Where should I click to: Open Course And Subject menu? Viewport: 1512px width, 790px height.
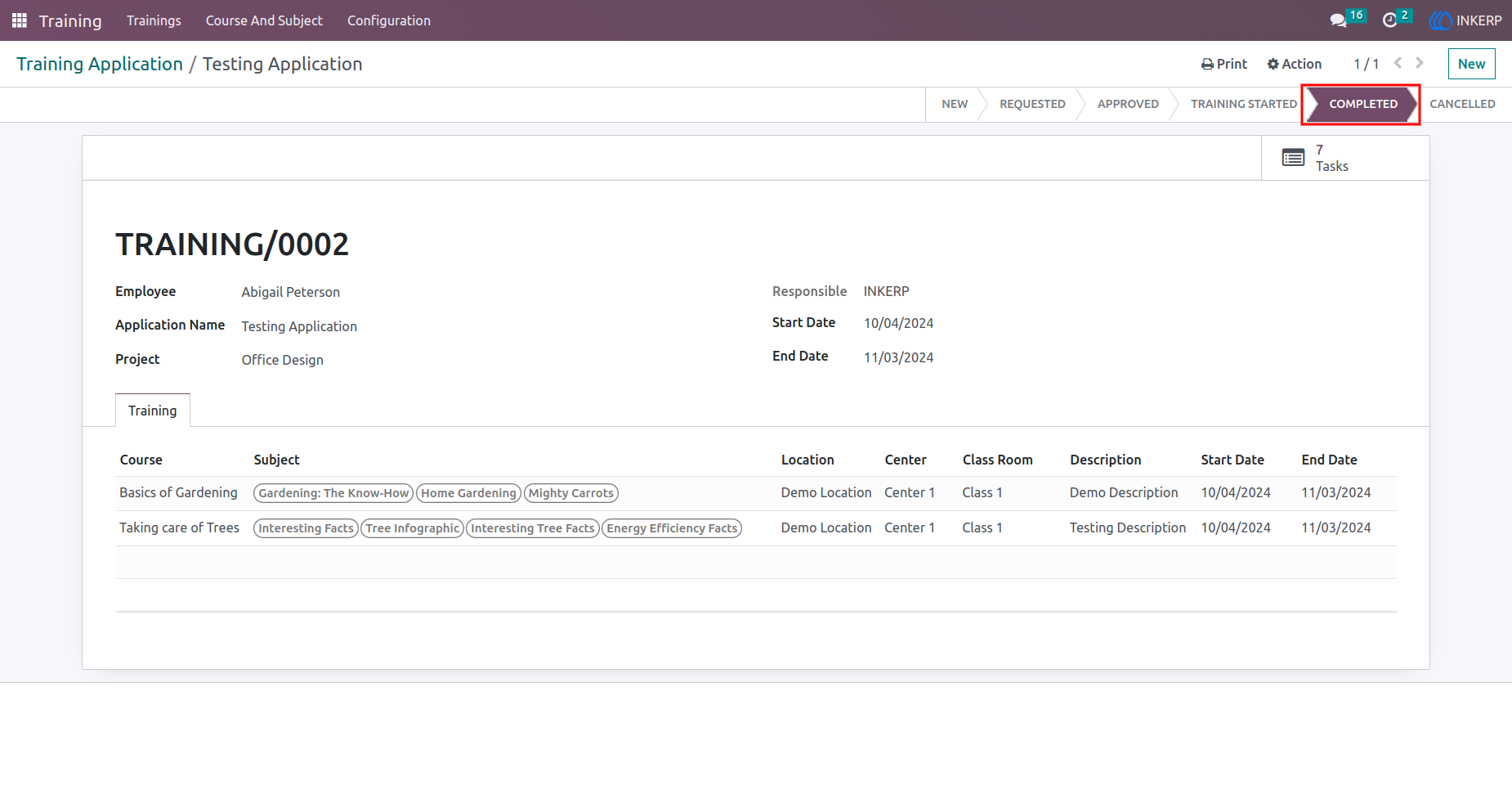[x=264, y=20]
